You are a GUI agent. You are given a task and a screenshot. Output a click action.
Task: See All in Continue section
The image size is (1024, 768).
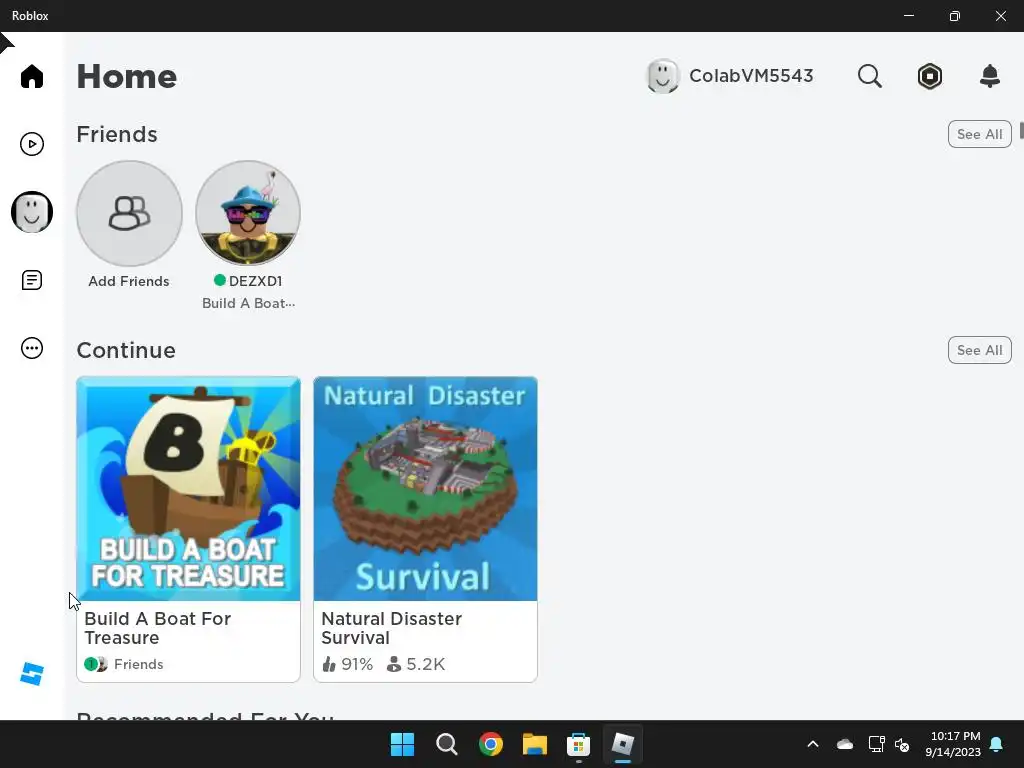(979, 350)
